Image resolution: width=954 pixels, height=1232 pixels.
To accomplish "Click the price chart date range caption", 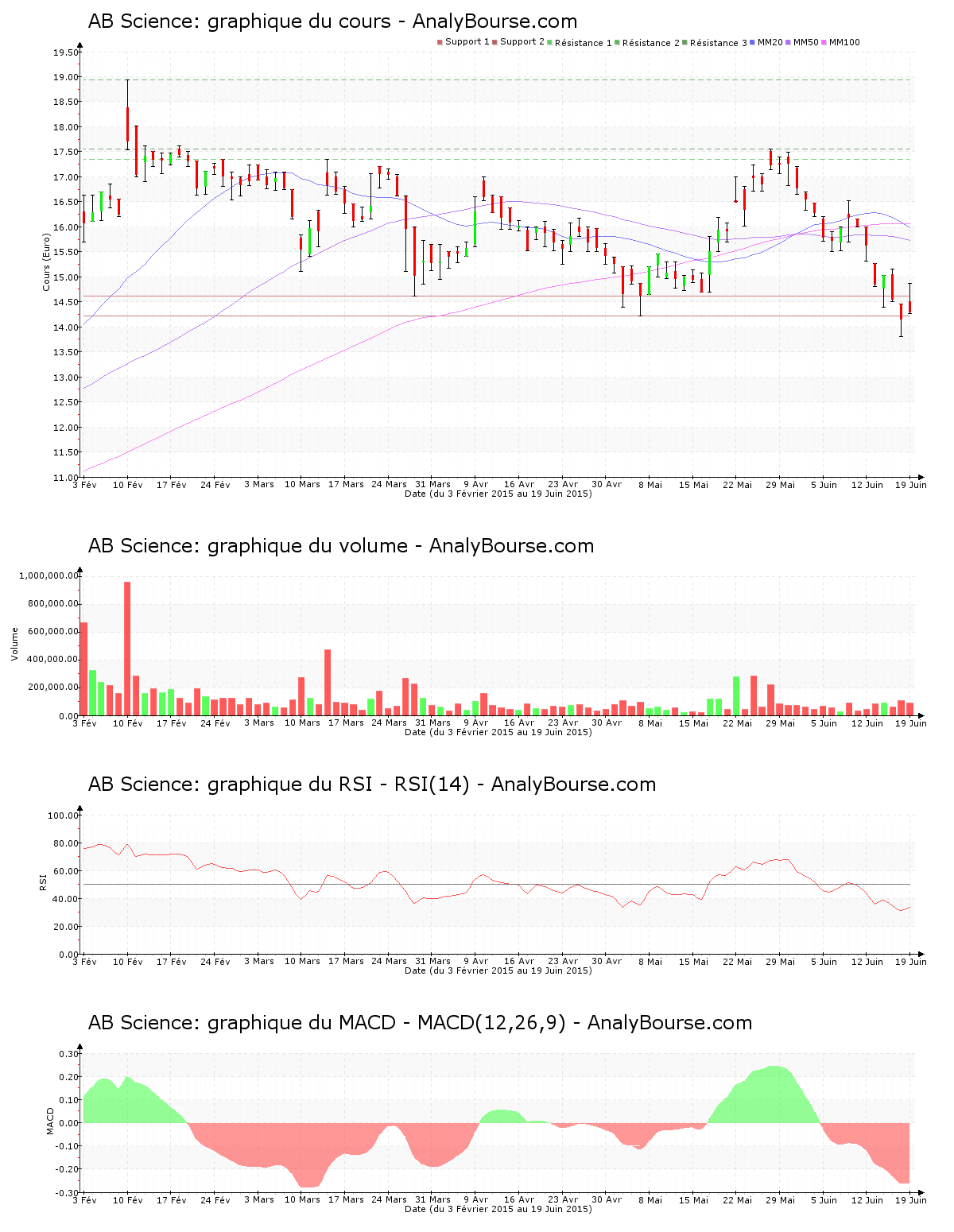I will pos(498,494).
